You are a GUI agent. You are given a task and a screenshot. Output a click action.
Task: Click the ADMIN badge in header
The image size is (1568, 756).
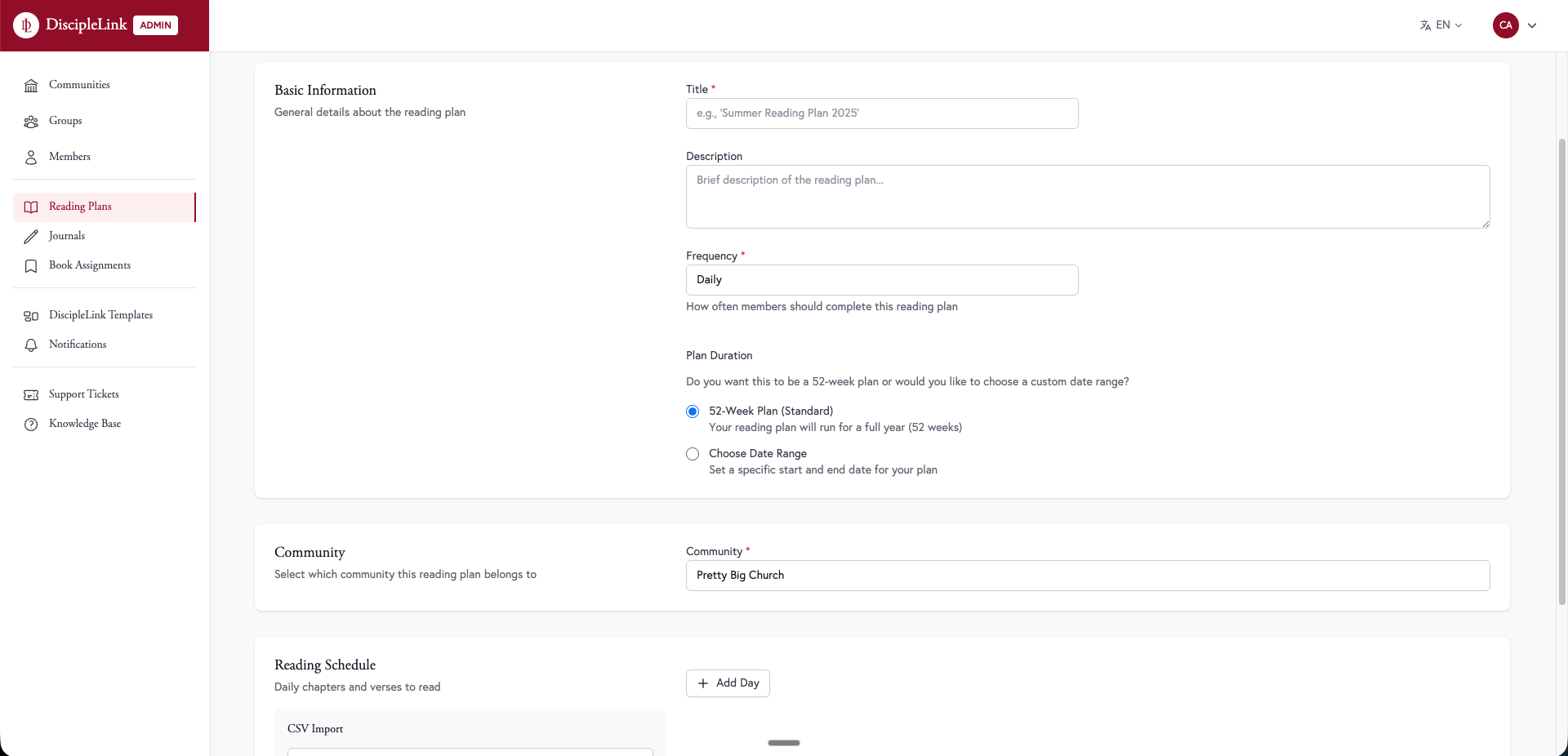coord(155,25)
